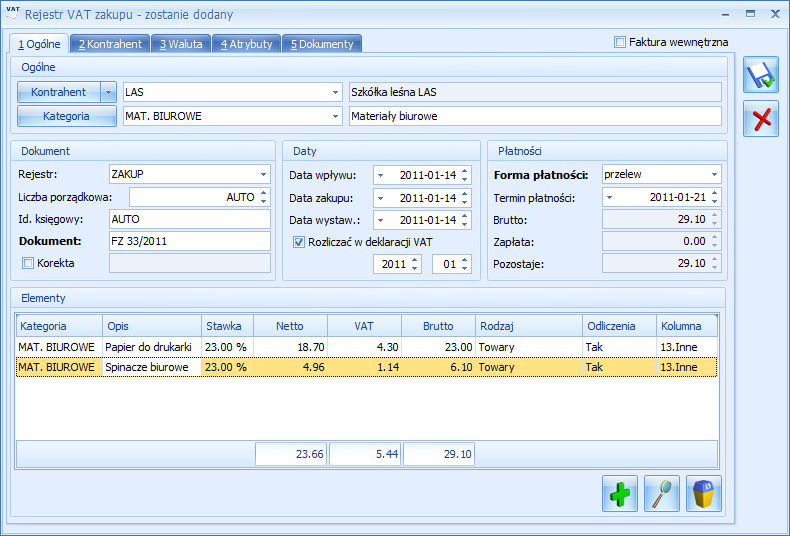Cancel changes with the red X icon
Viewport: 790px width, 536px height.
761,118
